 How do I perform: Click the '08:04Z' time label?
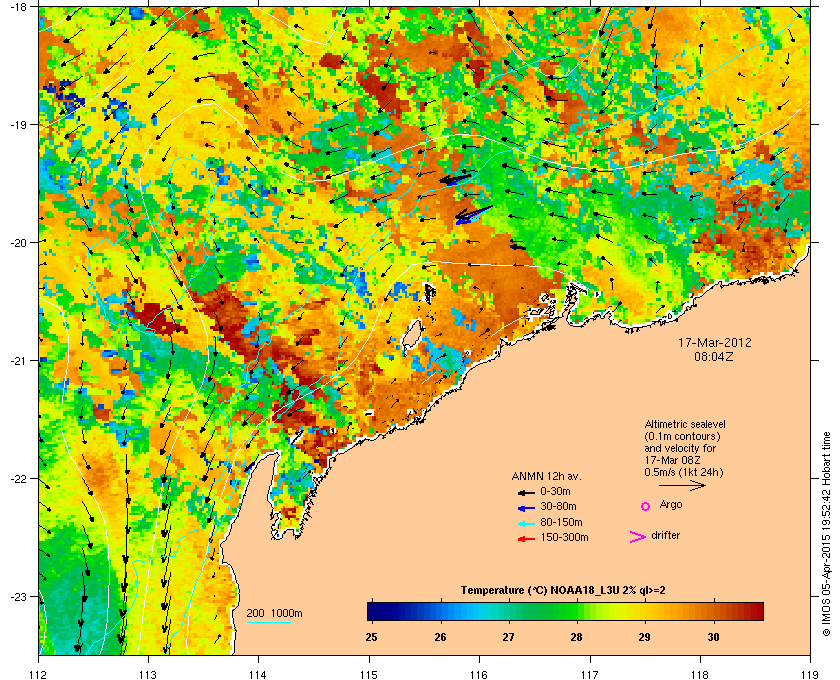715,356
